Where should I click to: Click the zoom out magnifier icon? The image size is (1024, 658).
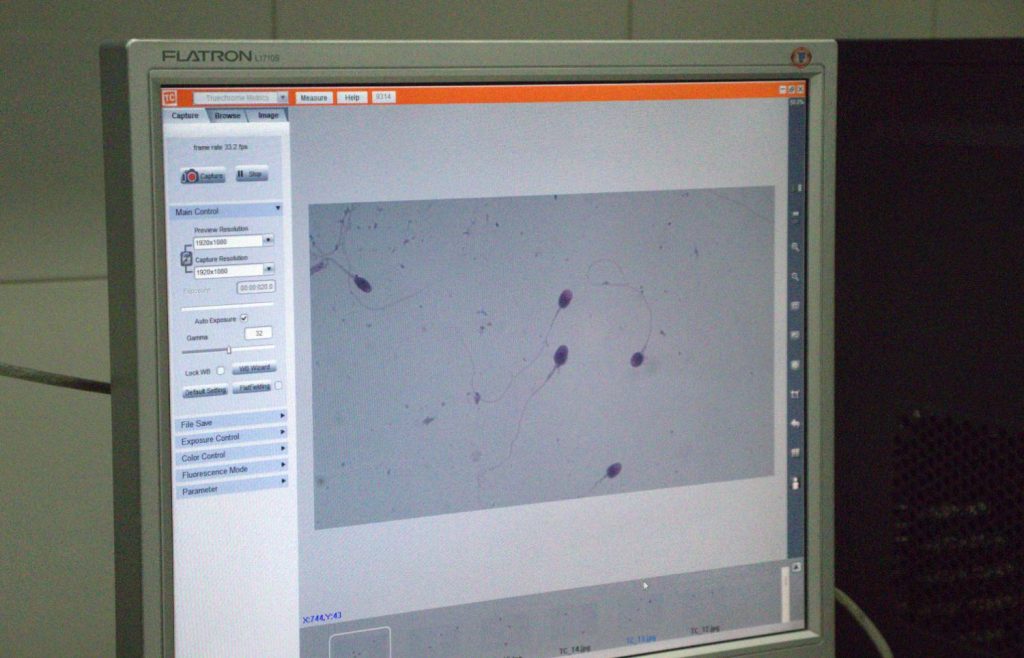(795, 277)
